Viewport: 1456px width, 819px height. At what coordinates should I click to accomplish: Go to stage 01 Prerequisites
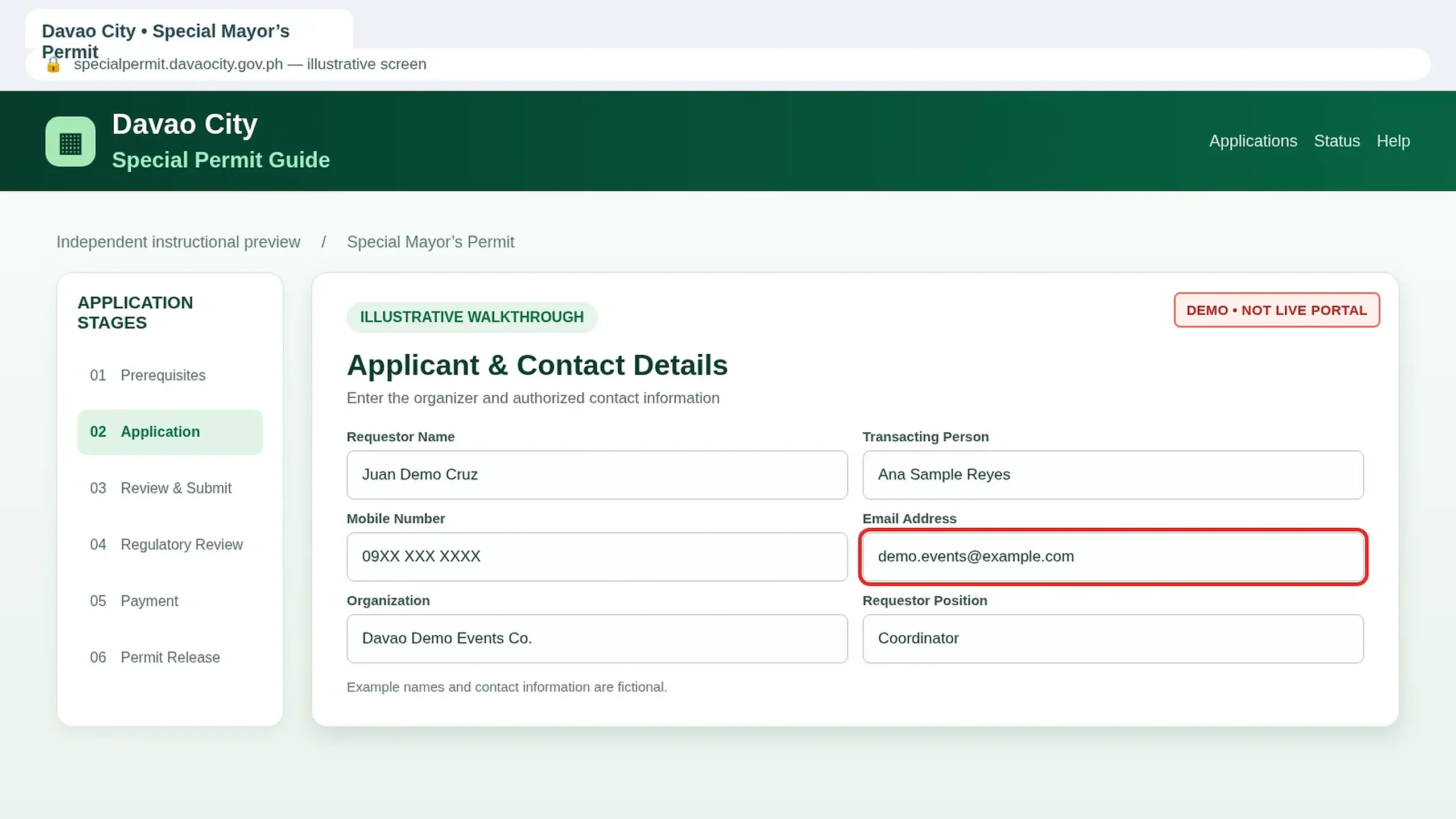click(170, 375)
